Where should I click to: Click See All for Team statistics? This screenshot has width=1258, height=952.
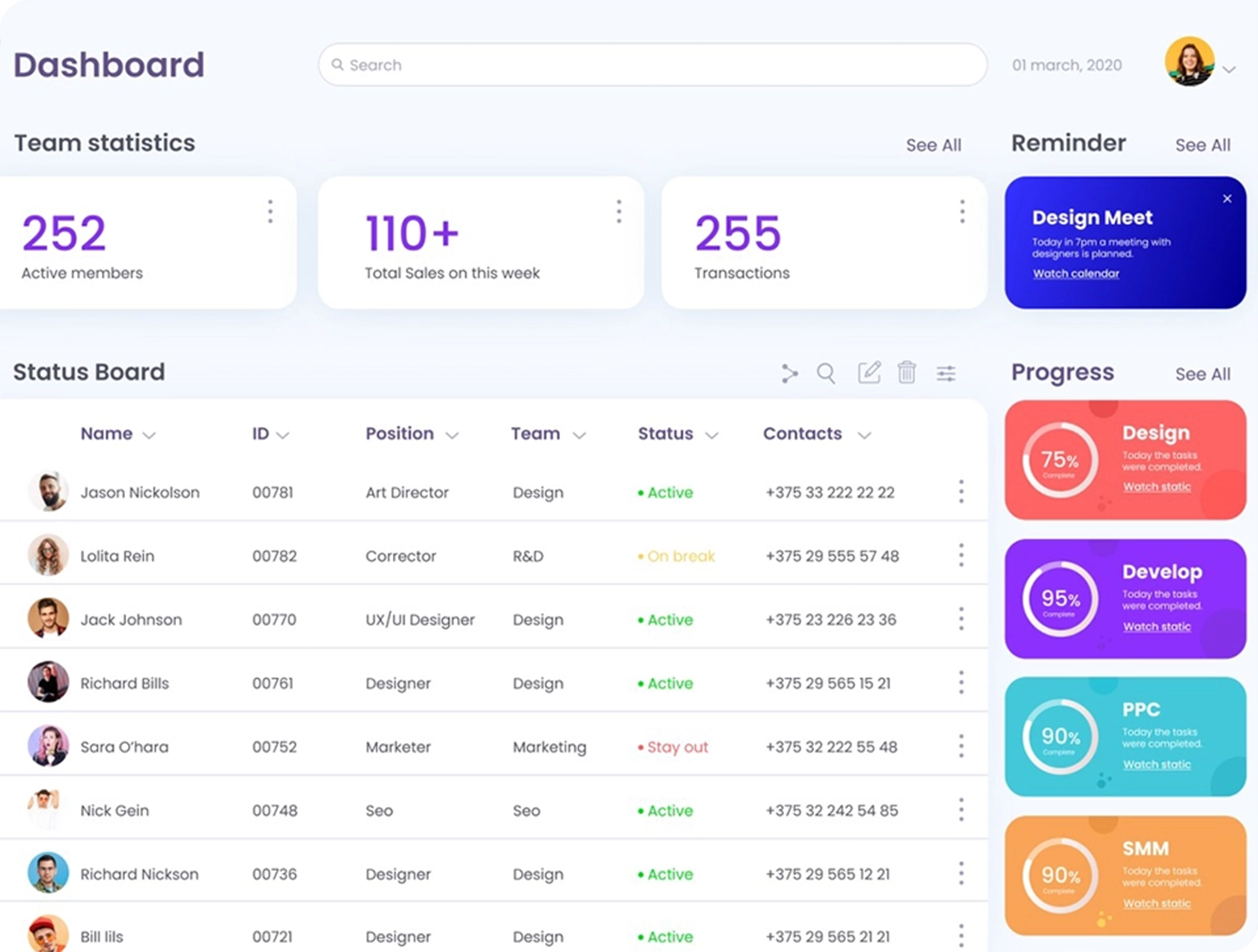pyautogui.click(x=933, y=145)
